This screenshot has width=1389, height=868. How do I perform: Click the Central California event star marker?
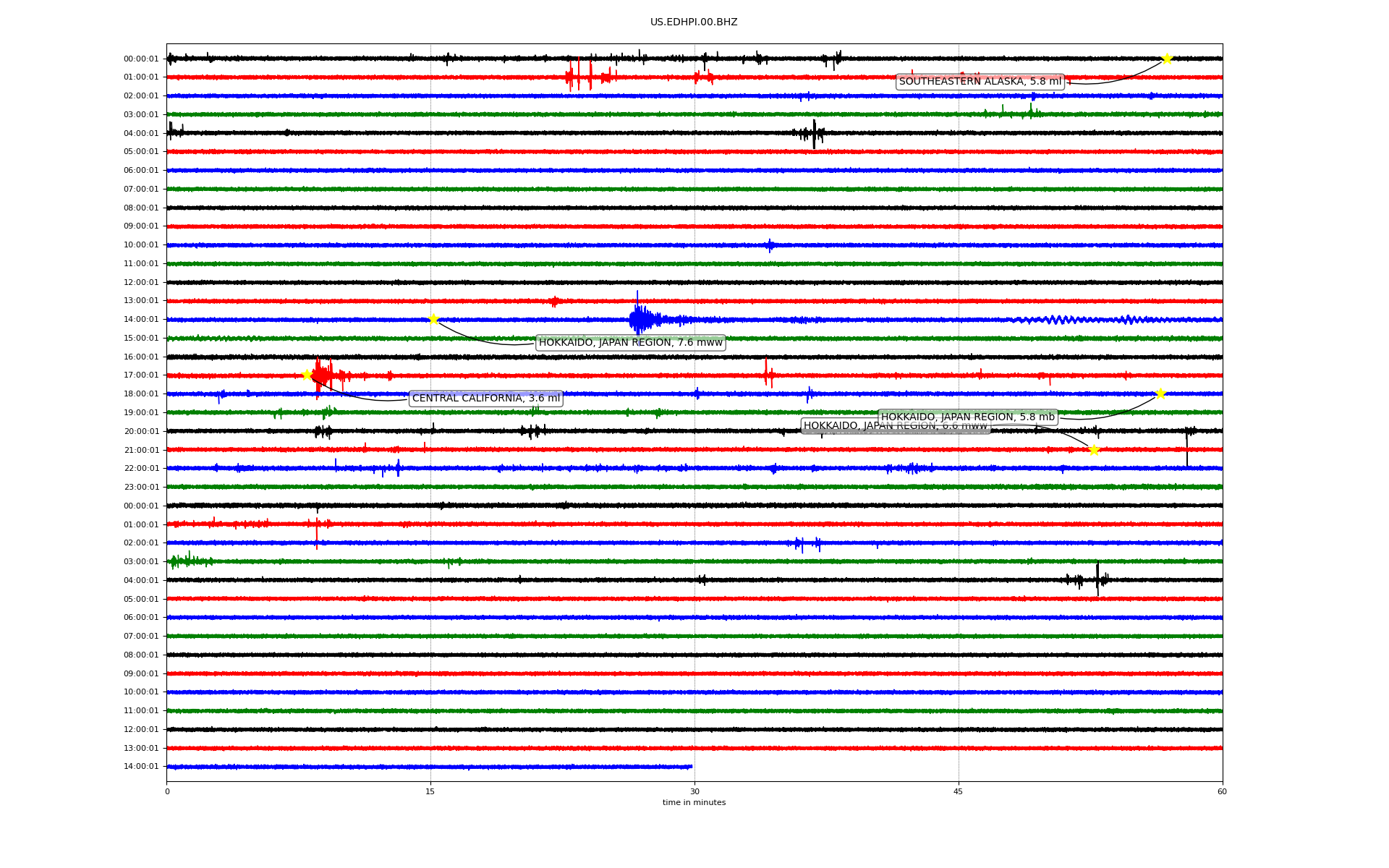click(307, 375)
